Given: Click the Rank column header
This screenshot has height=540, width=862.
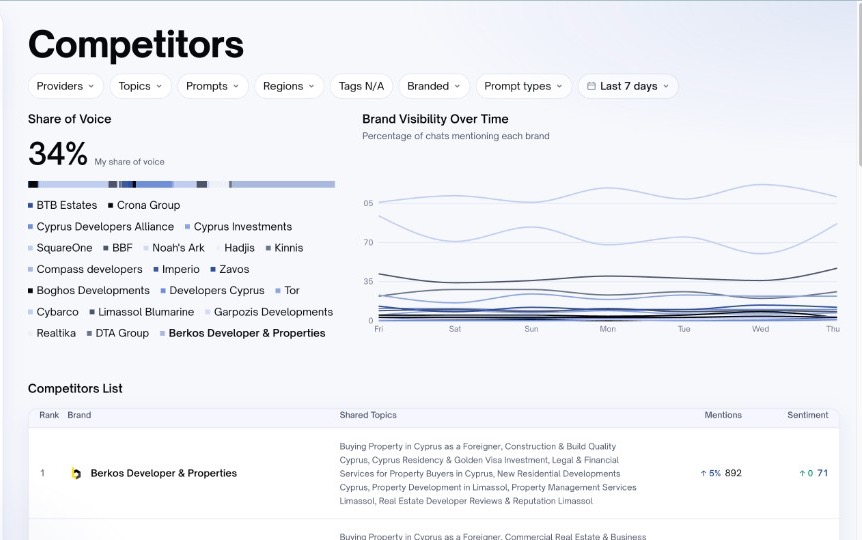Looking at the screenshot, I should pos(49,415).
